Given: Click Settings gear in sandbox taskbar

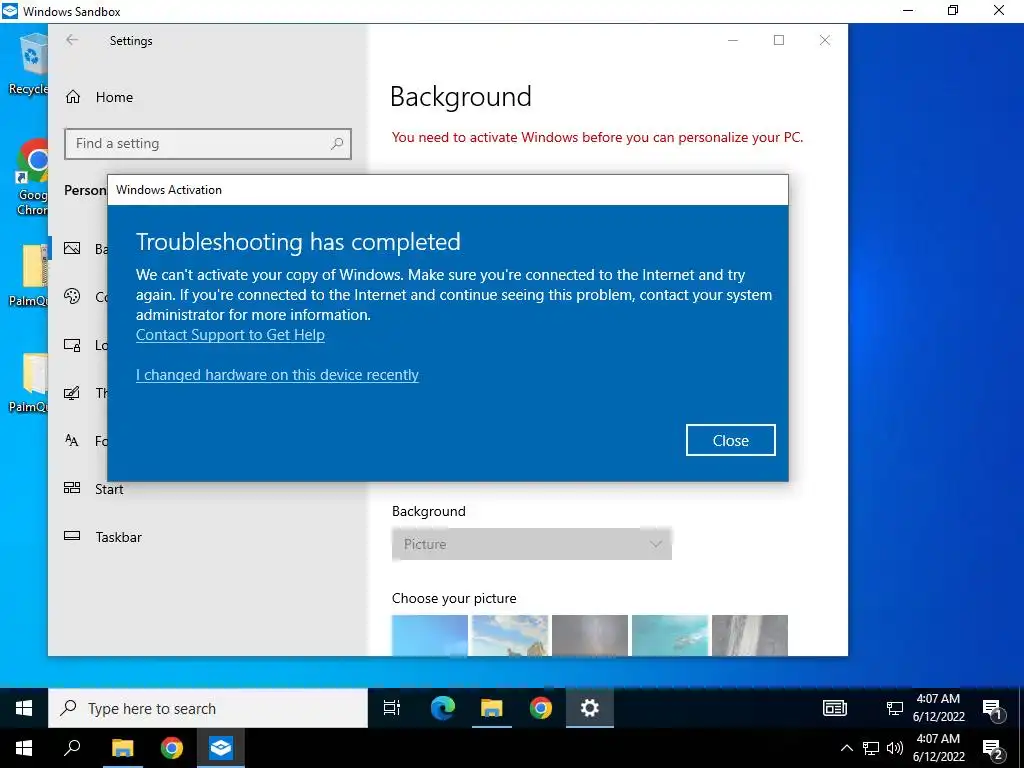Looking at the screenshot, I should coord(590,708).
